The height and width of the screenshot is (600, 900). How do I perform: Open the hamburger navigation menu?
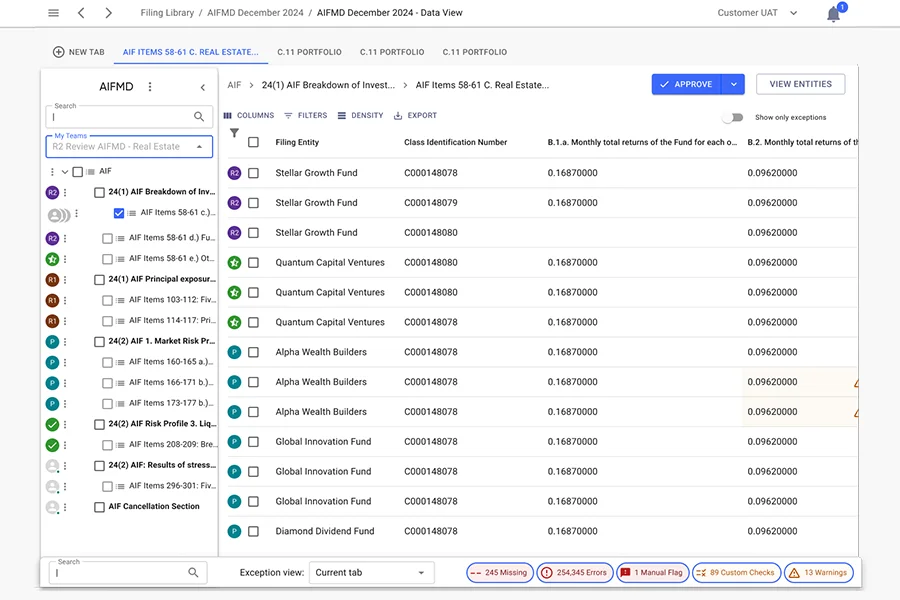point(53,13)
